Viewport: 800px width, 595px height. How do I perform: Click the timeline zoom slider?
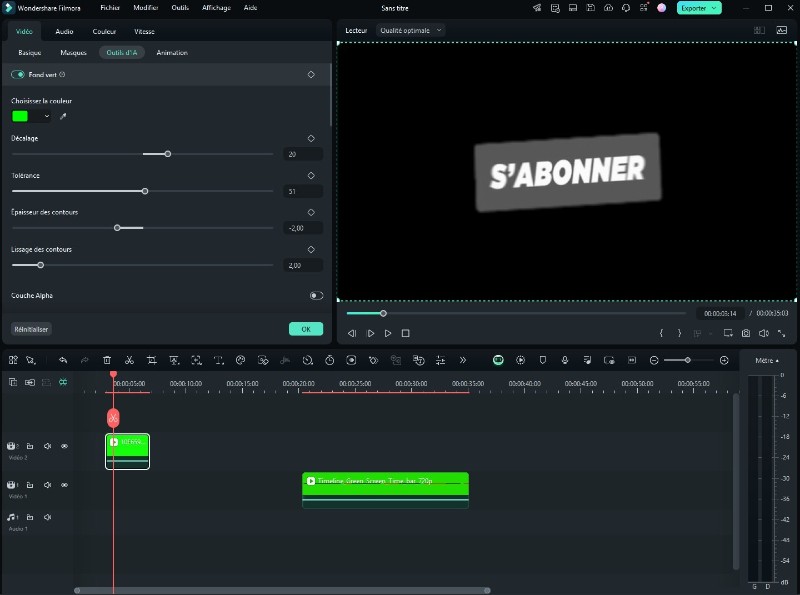[x=688, y=360]
